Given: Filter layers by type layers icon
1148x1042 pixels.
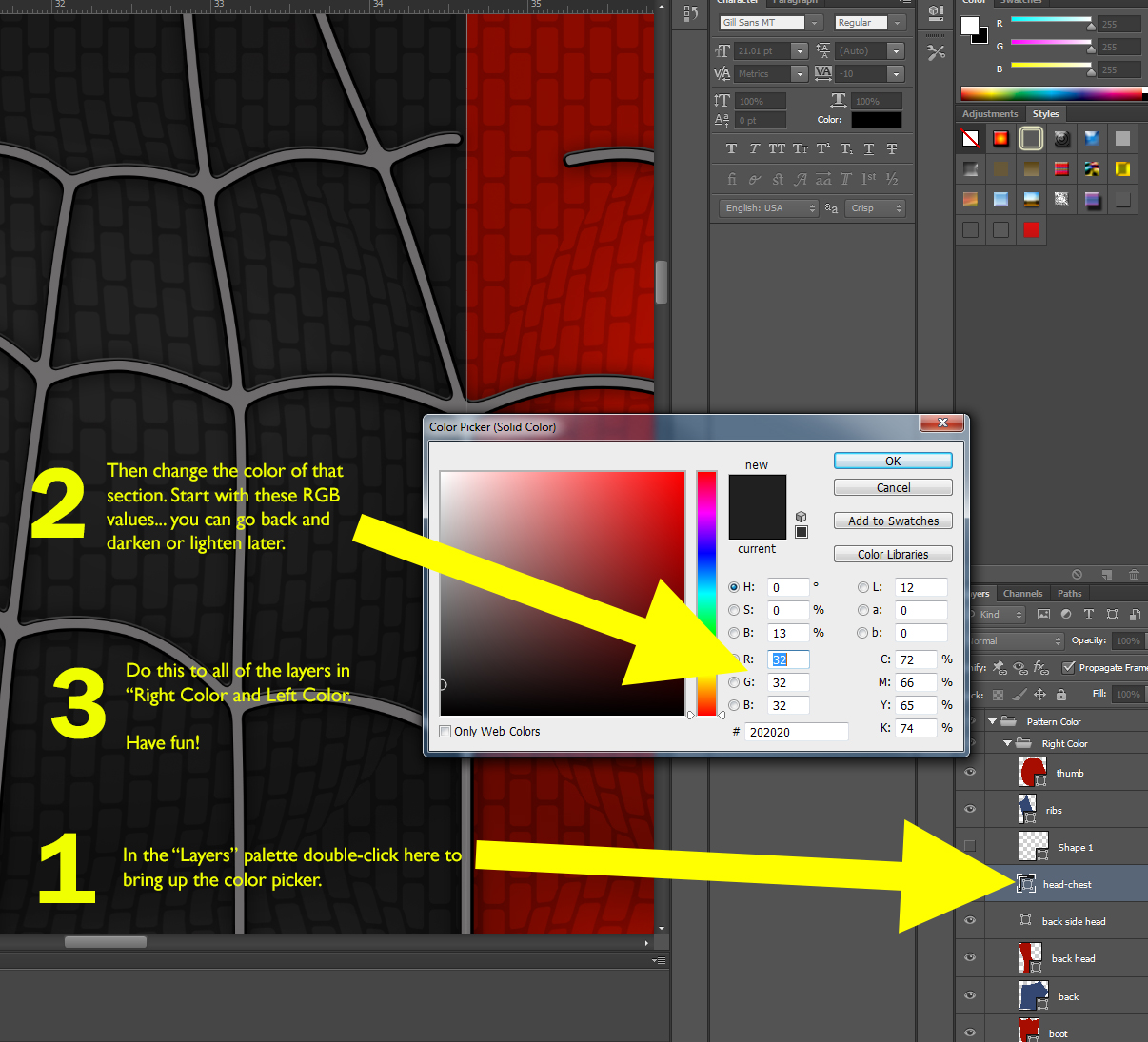Looking at the screenshot, I should pos(1089,615).
